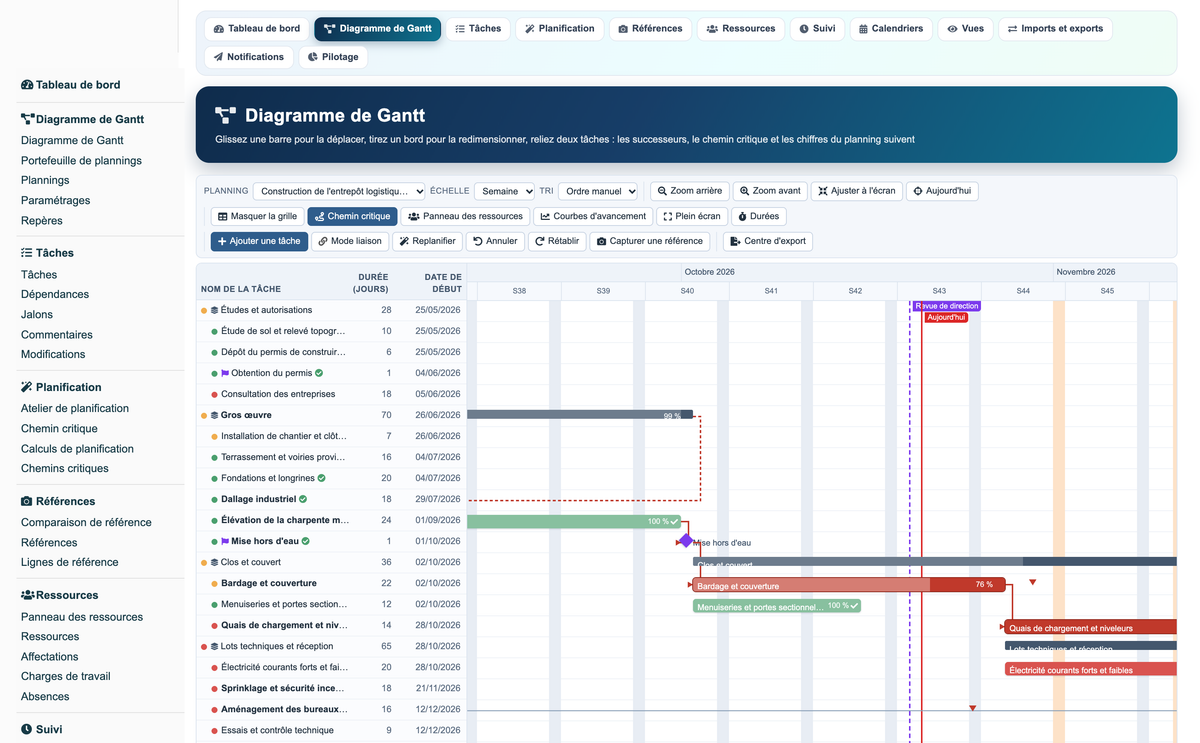1200x743 pixels.
Task: Go to the Ressources tab
Action: coord(741,29)
